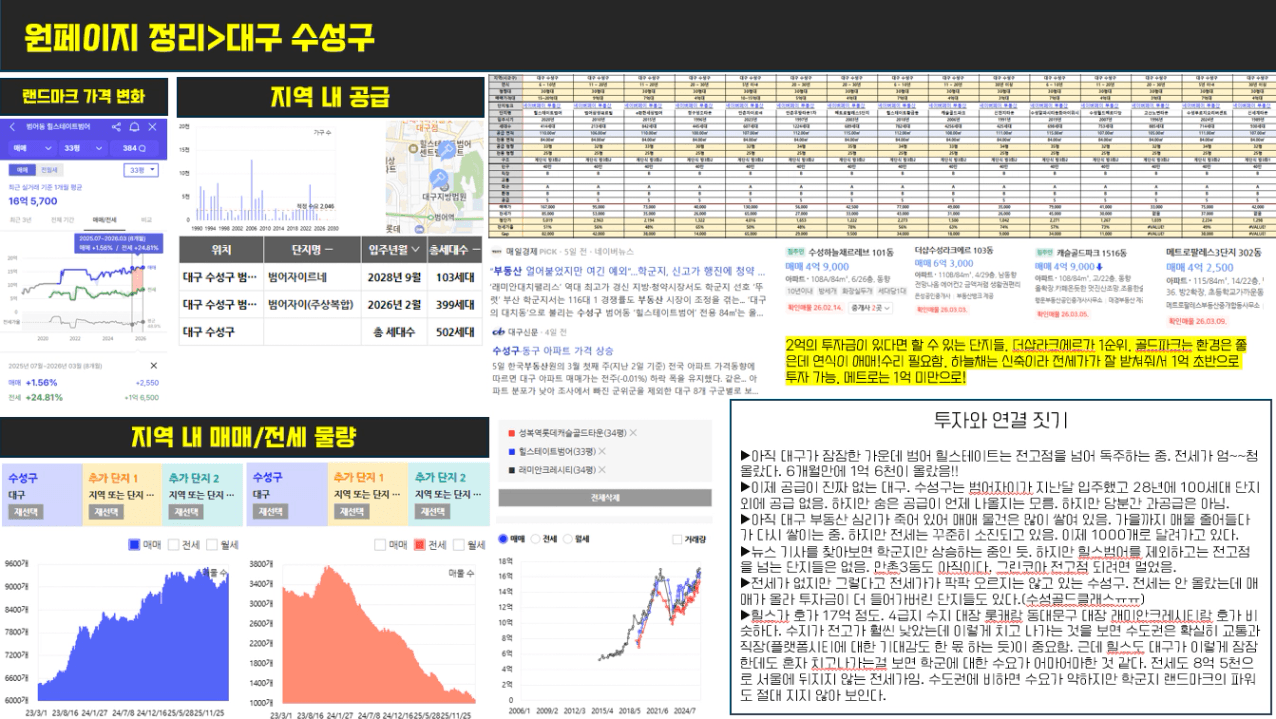Open the 매매 deal-type dropdown in purple bar
Viewport: 1276px width, 719px height.
31,148
